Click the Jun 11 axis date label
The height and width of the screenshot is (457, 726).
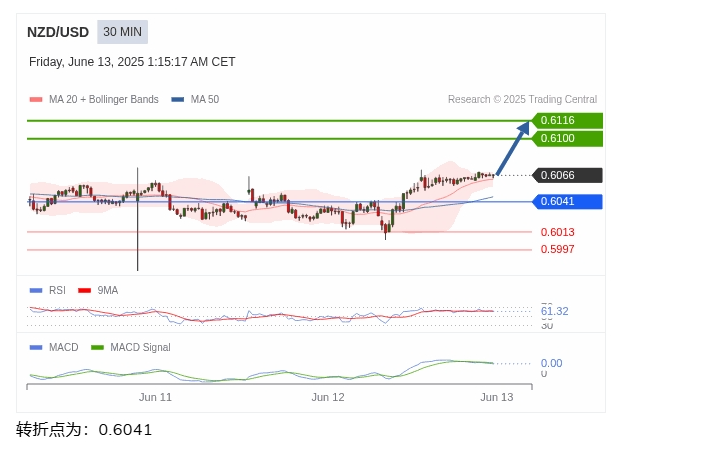(155, 397)
